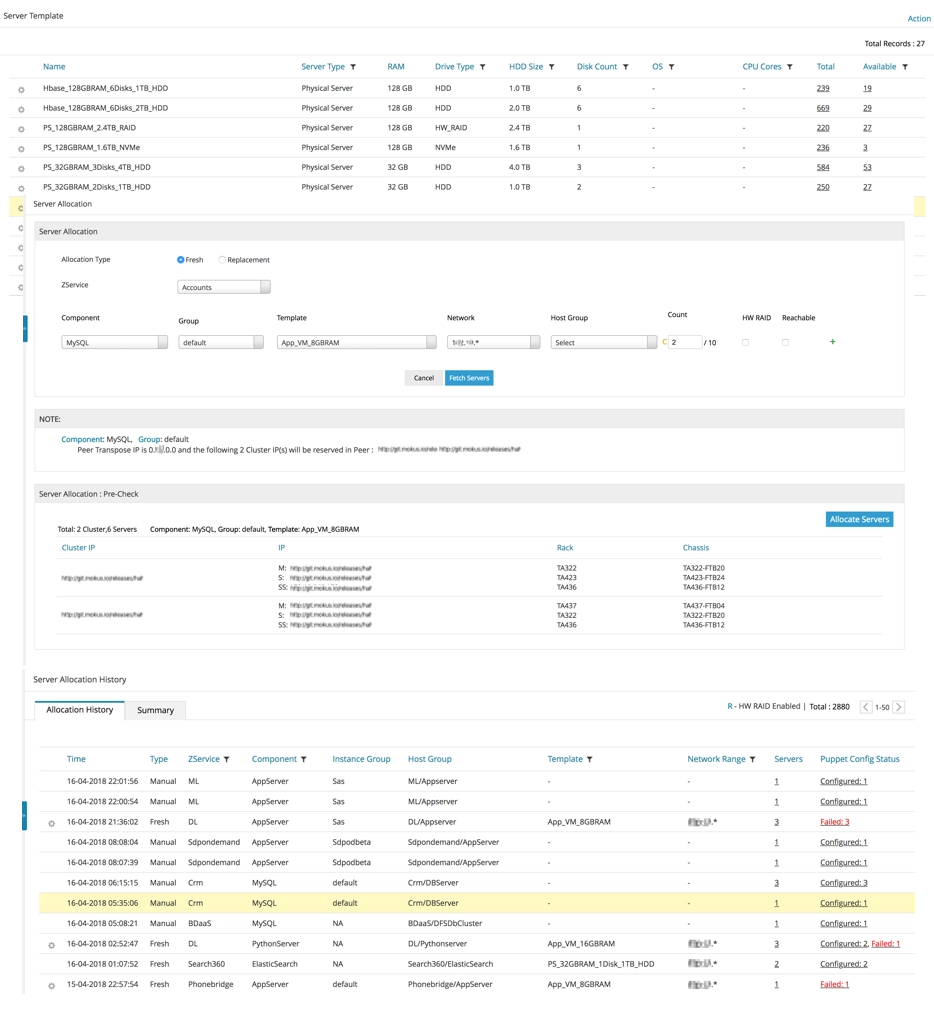Filter the Drive Type column
This screenshot has height=1024, width=934.
(x=483, y=67)
